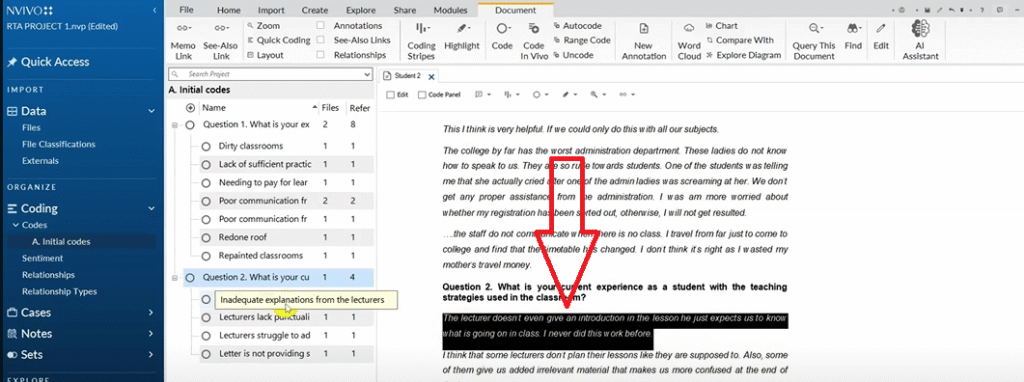Select the Highlight tool

click(x=462, y=36)
